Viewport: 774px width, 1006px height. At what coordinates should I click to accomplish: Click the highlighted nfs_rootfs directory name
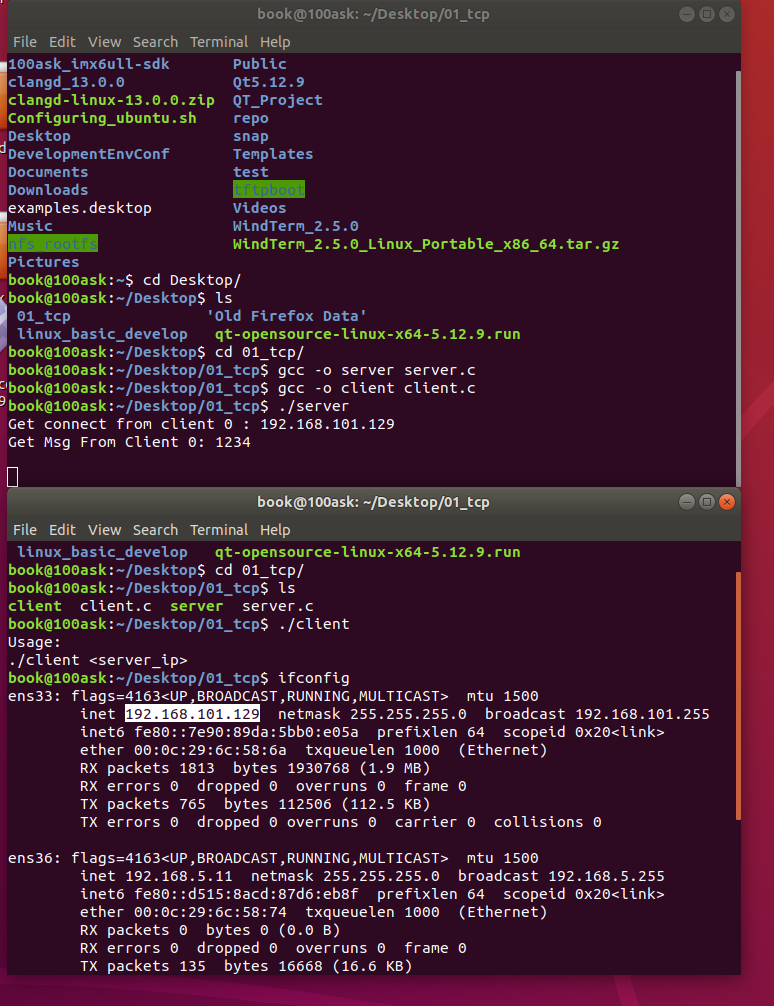[x=53, y=244]
